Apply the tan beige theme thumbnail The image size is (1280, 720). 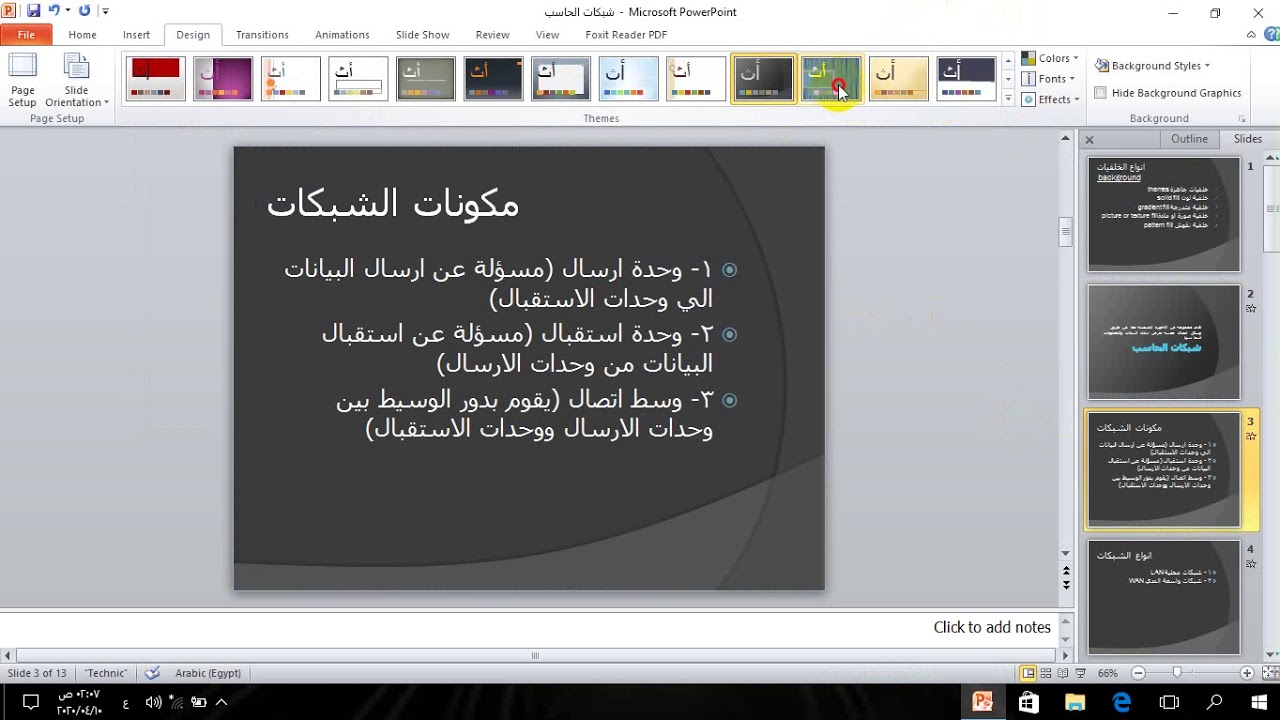899,79
